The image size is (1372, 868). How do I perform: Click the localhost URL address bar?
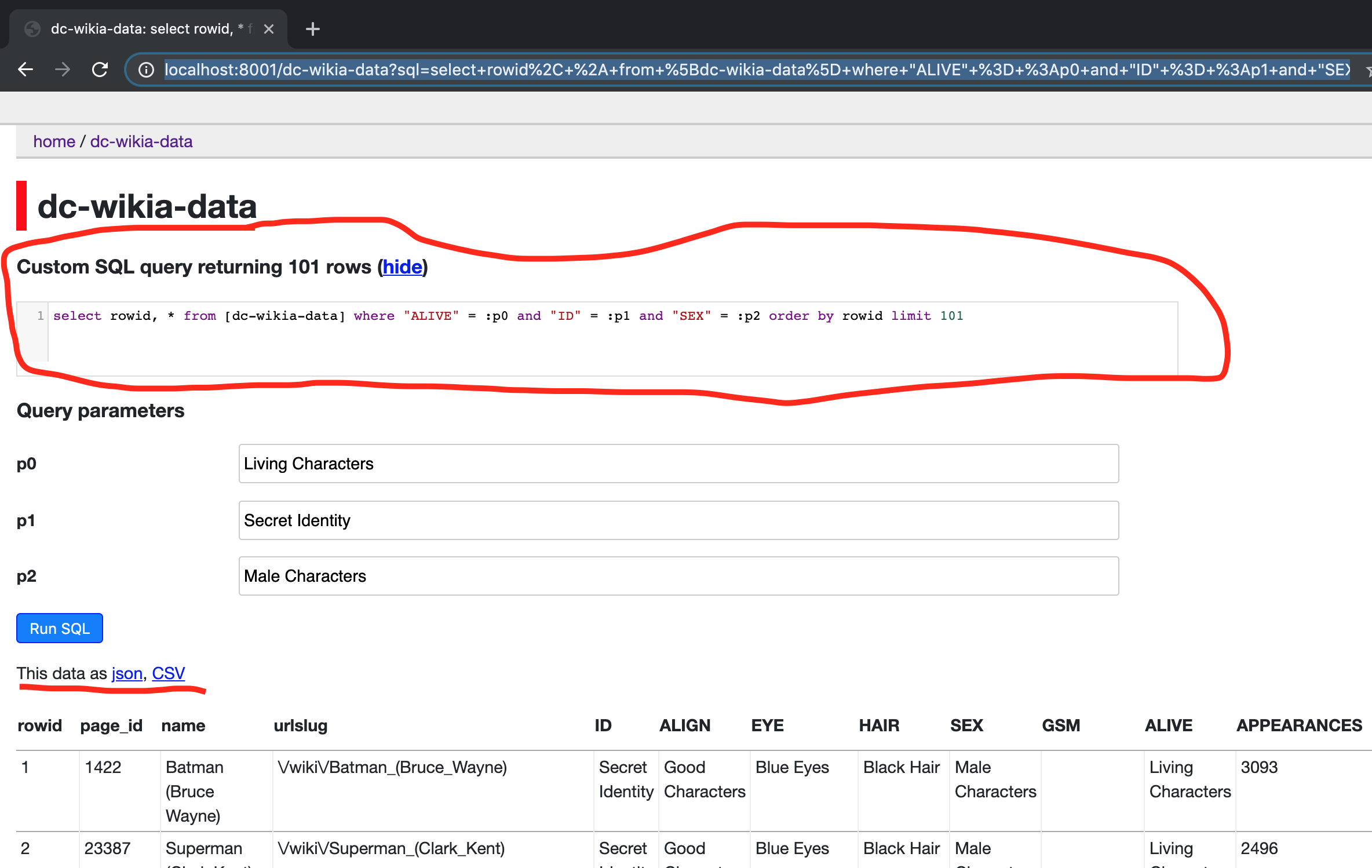753,70
